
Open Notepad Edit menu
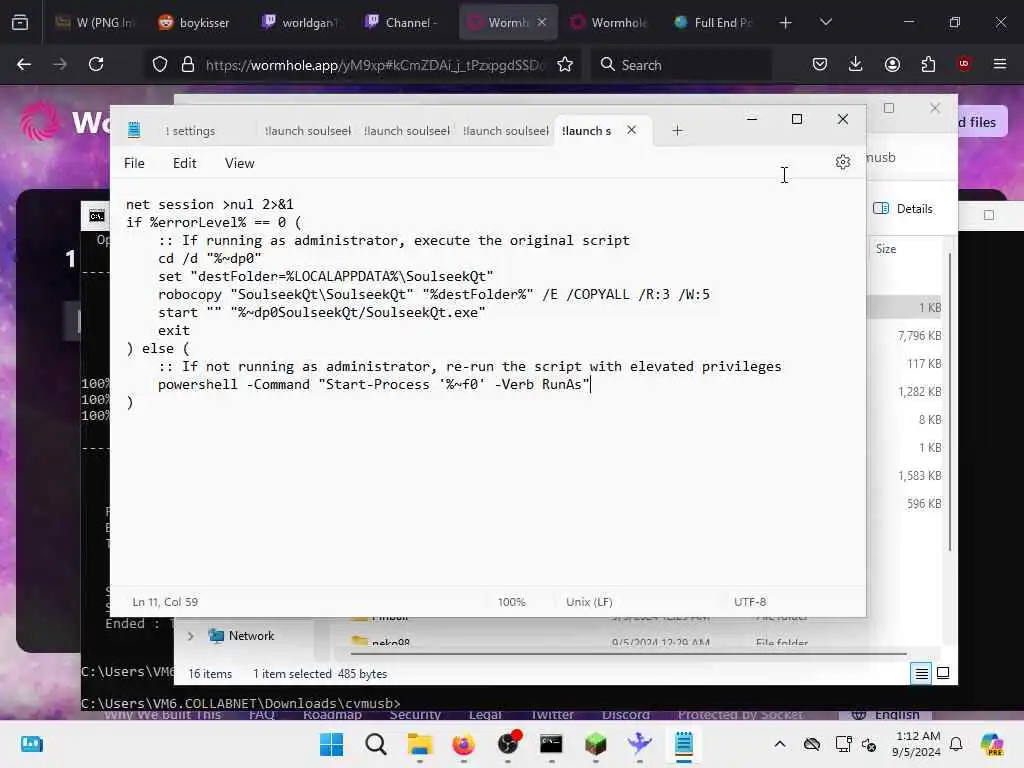(x=184, y=163)
